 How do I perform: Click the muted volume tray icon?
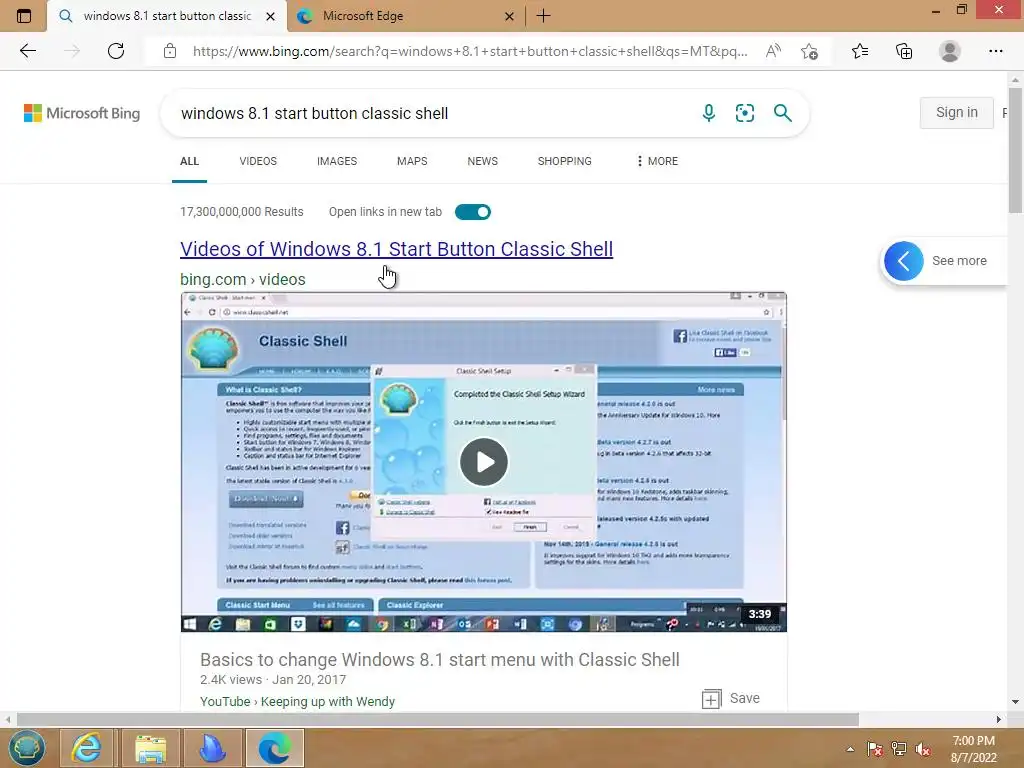(x=923, y=749)
